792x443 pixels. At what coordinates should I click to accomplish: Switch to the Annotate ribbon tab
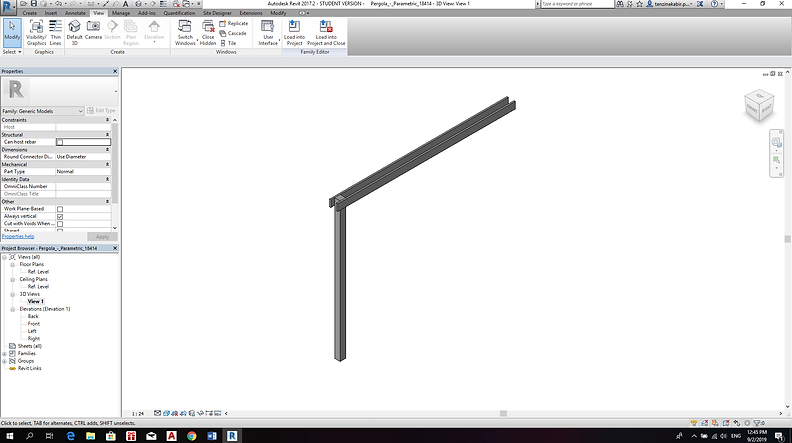[x=75, y=13]
